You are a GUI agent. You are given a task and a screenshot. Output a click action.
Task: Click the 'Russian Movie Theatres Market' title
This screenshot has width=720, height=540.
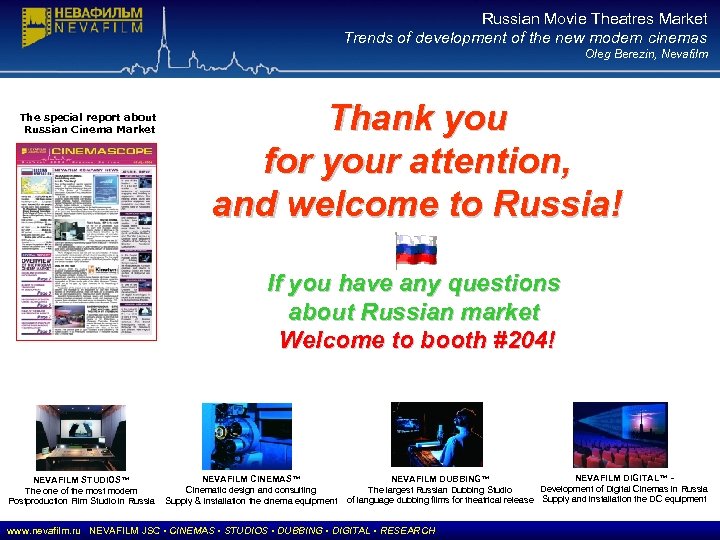coord(595,19)
